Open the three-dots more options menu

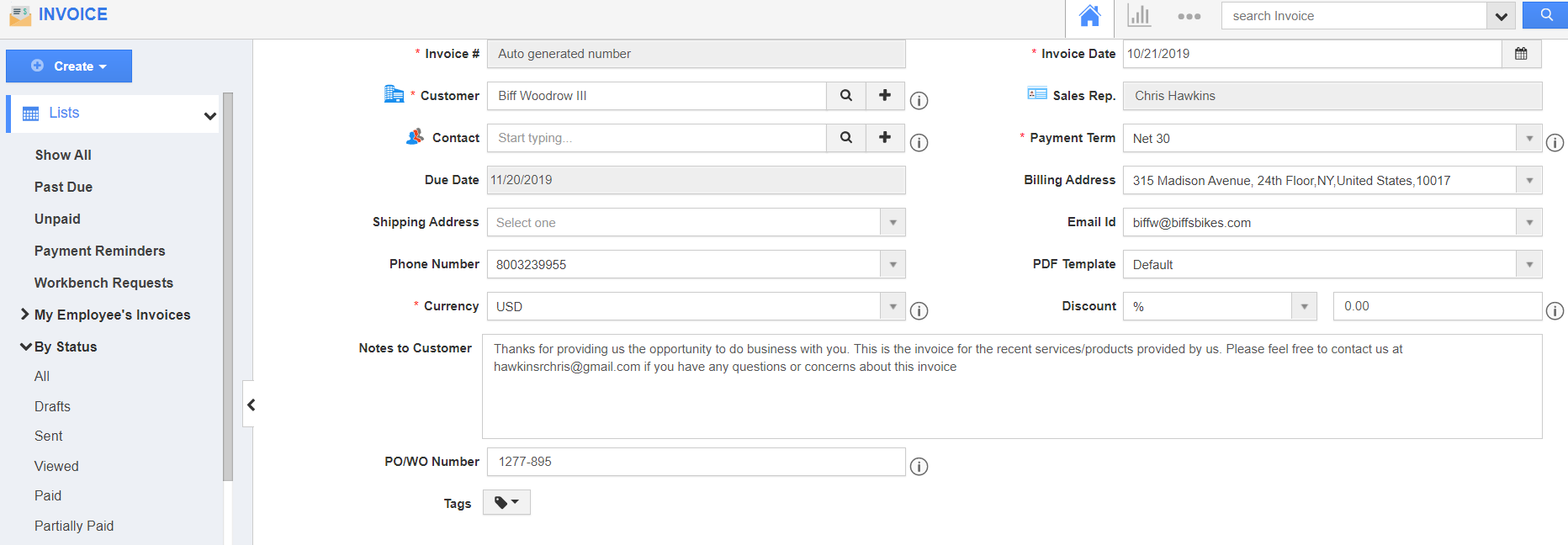point(1189,16)
